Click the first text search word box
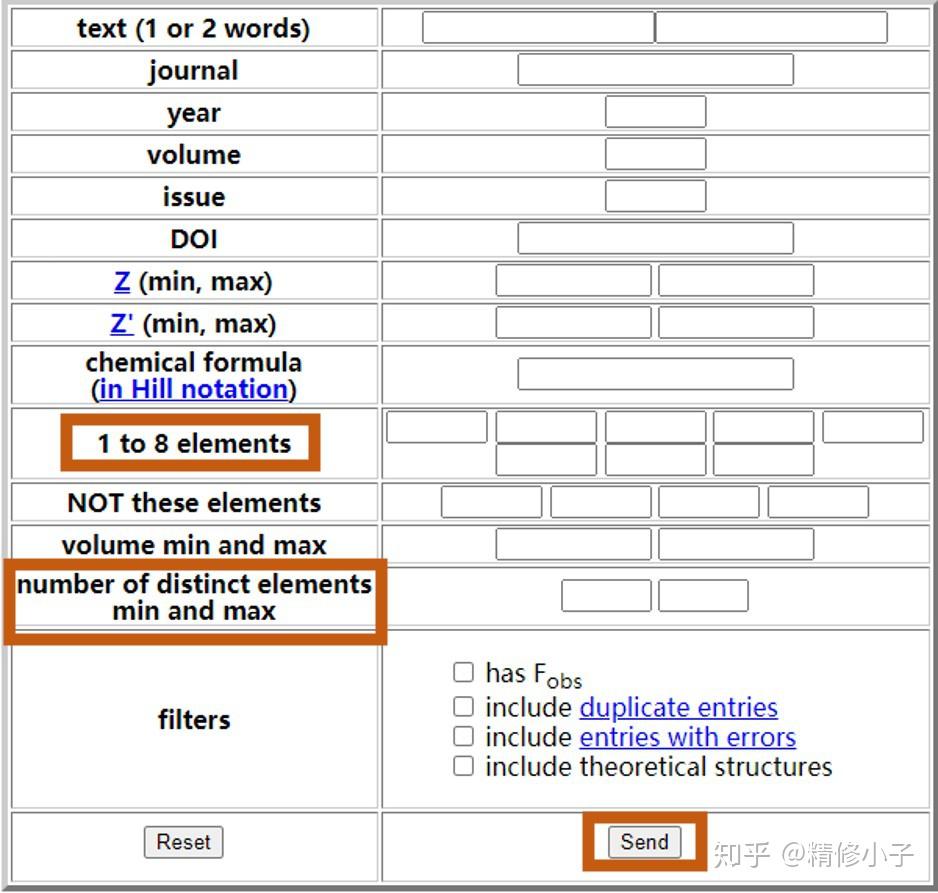This screenshot has width=938, height=893. [538, 28]
